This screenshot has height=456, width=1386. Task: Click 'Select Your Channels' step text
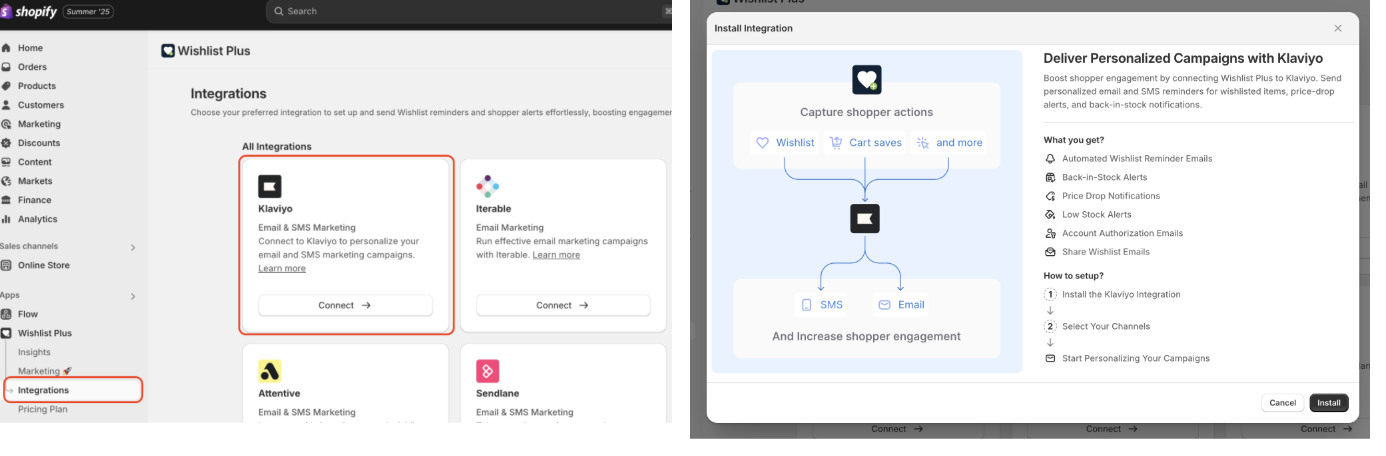click(x=1106, y=327)
